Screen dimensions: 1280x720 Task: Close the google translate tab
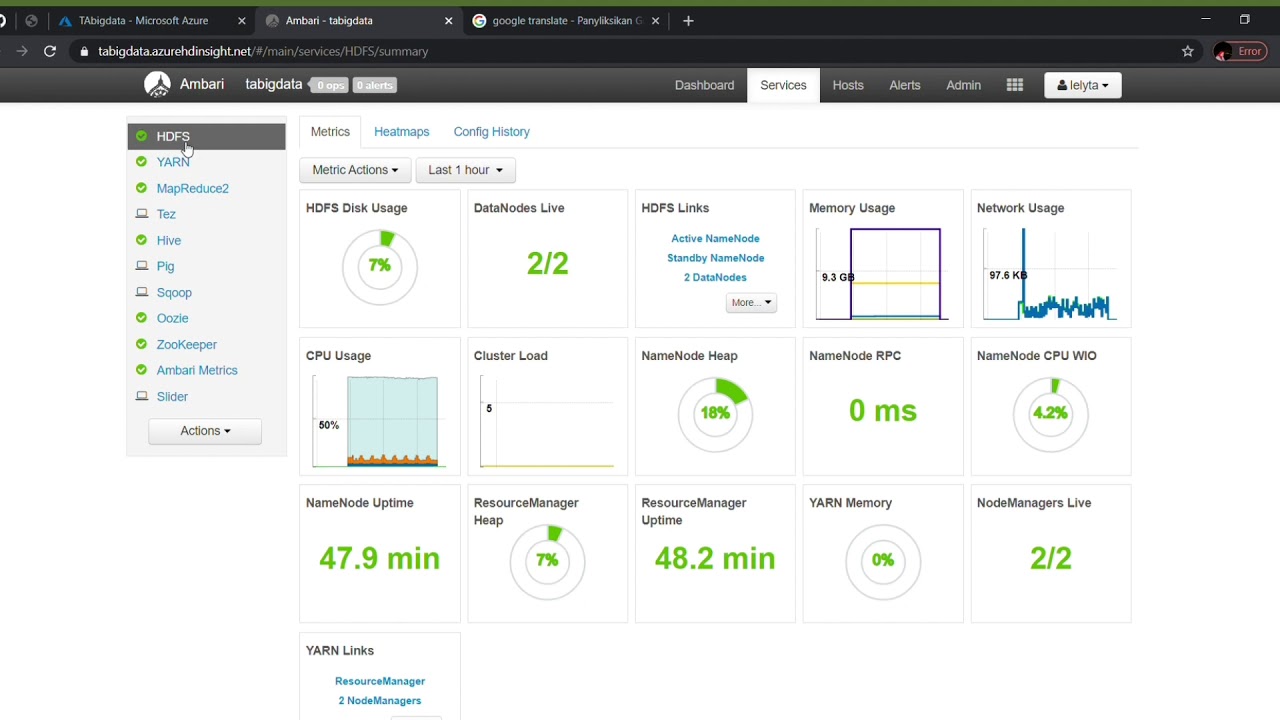(656, 20)
